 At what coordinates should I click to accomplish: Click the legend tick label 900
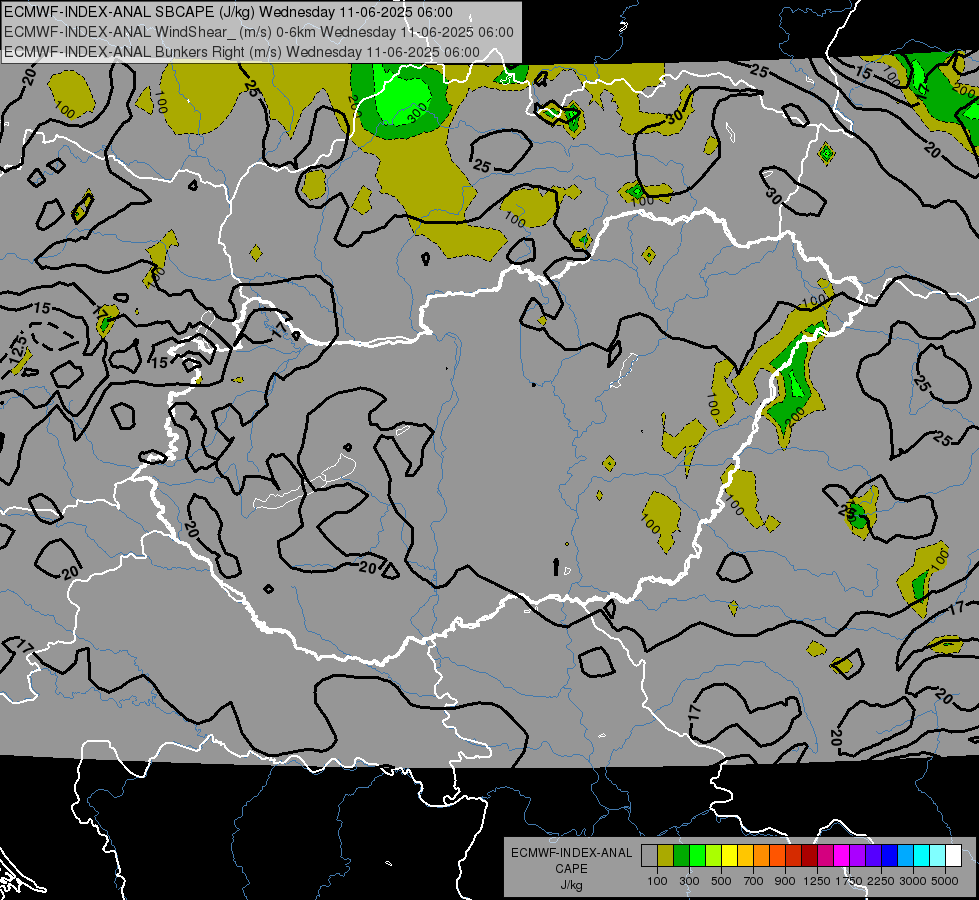[785, 881]
